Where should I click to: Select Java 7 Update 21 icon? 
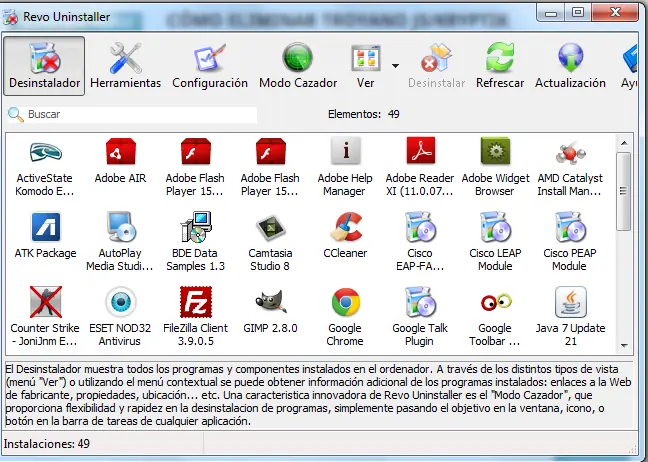click(x=571, y=302)
